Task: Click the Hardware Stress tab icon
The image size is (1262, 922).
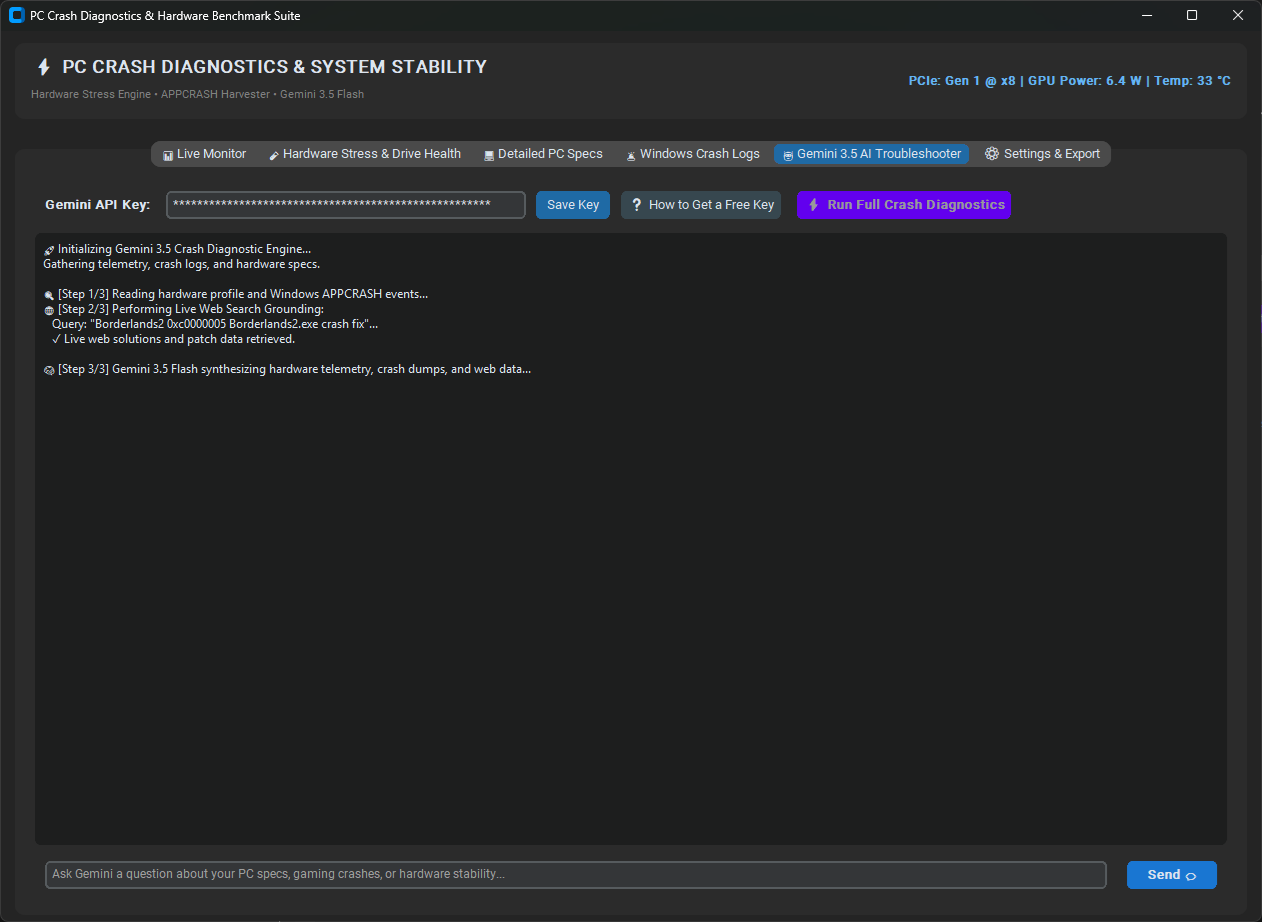Action: [274, 155]
